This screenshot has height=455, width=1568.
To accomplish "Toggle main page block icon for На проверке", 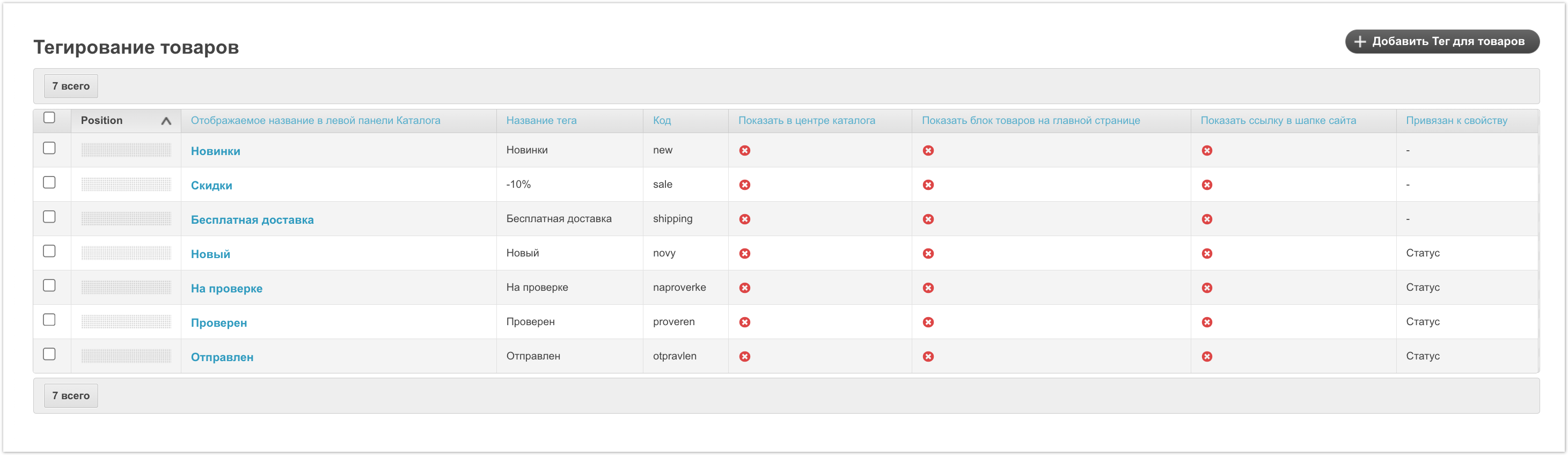I will click(x=928, y=288).
